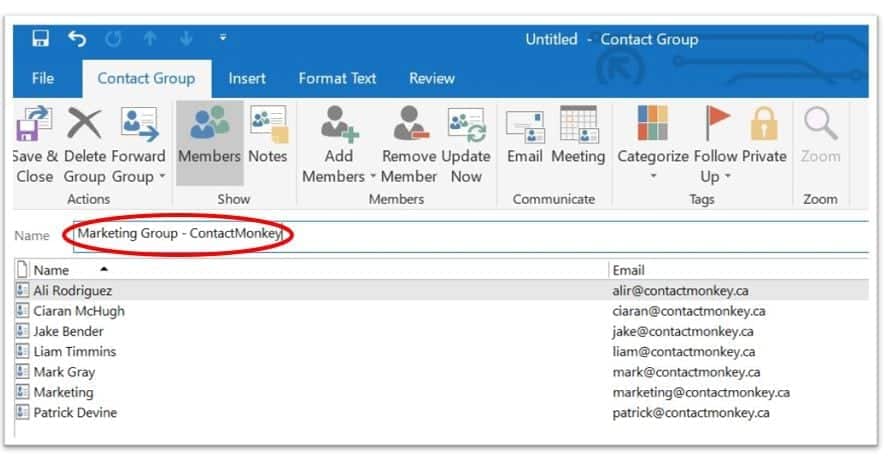Click email liam@contactmonkey.ca

pos(684,352)
